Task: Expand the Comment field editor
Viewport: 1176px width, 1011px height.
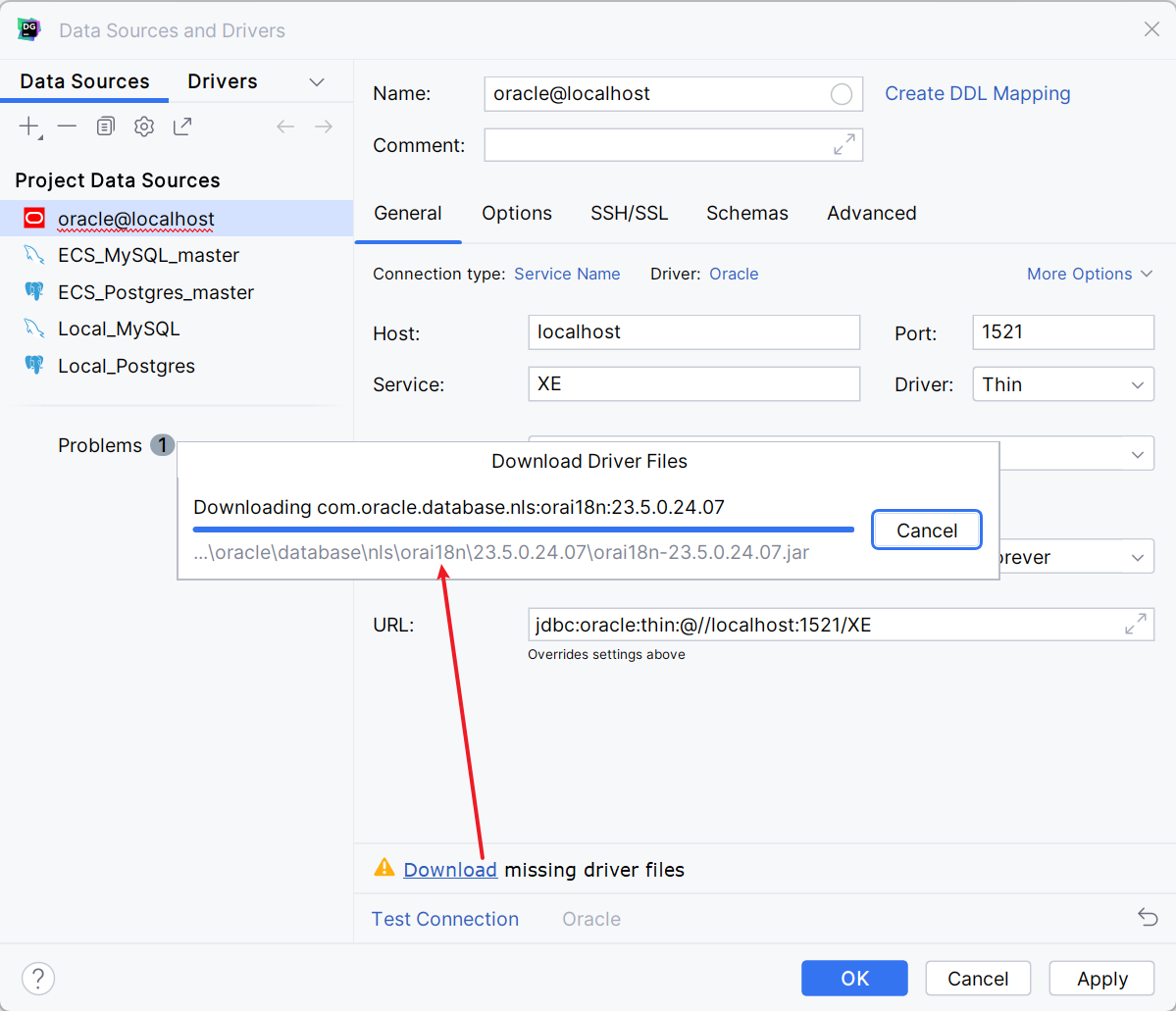Action: pyautogui.click(x=844, y=145)
